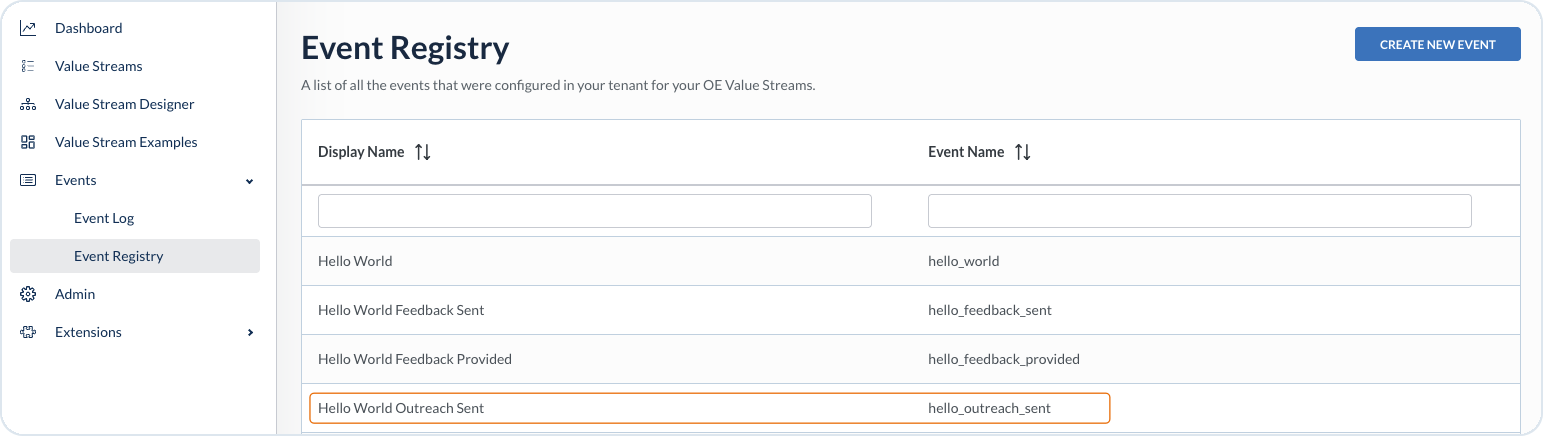Open the Admin section

pyautogui.click(x=75, y=294)
